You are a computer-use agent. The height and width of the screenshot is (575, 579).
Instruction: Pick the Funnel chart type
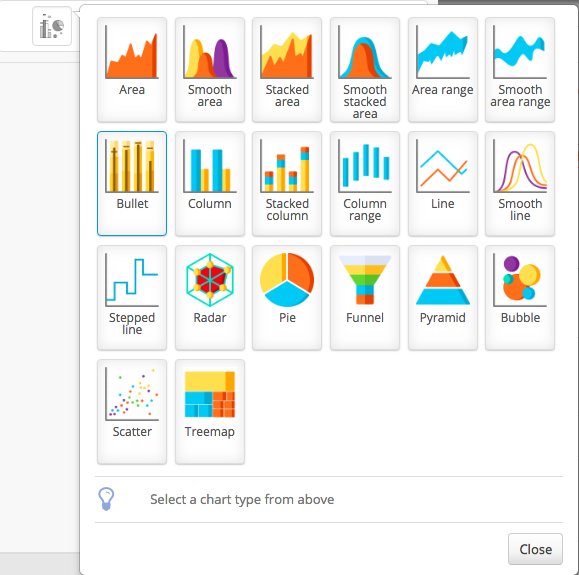[x=365, y=298]
